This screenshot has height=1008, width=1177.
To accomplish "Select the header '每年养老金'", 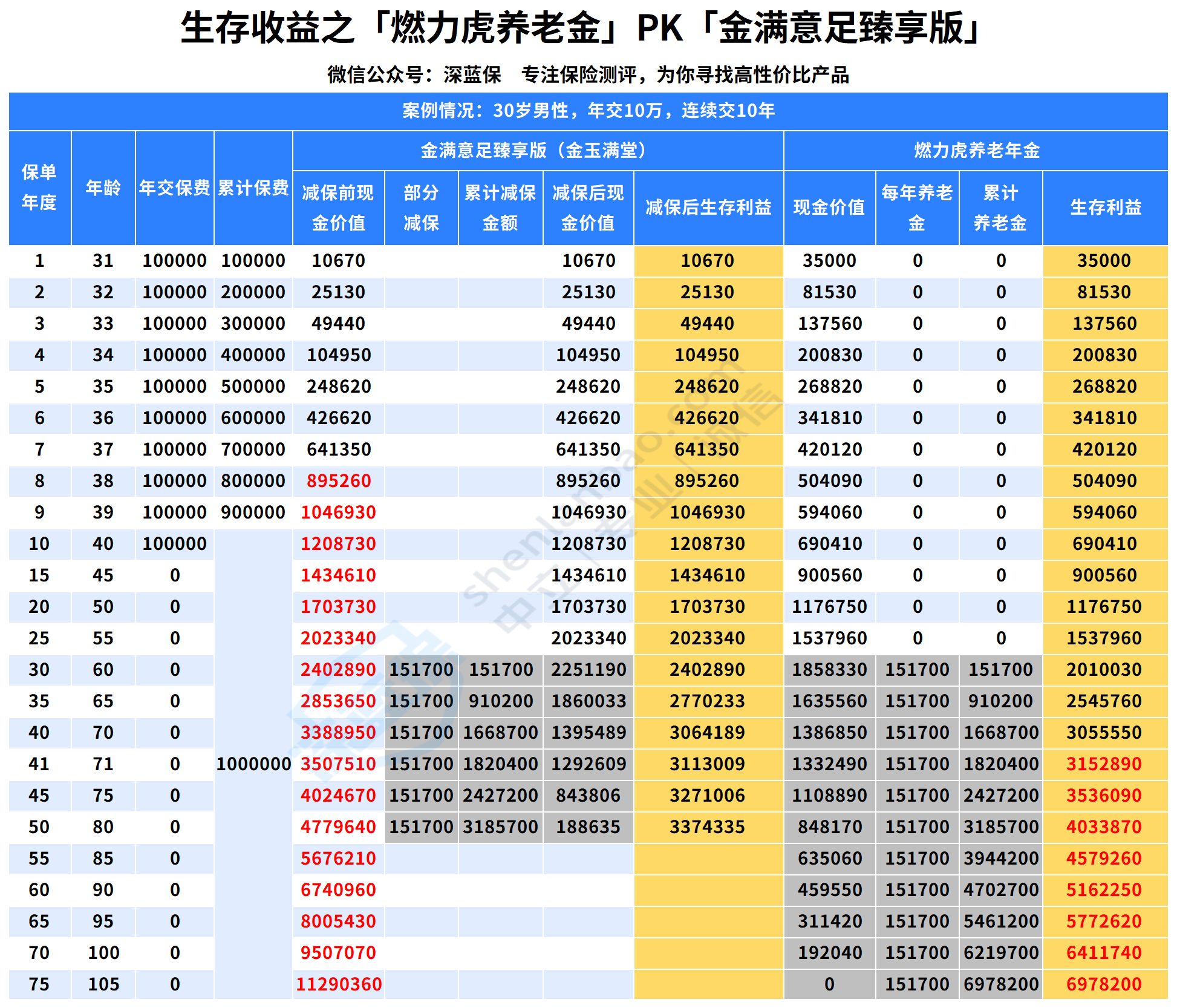I will coord(917,208).
